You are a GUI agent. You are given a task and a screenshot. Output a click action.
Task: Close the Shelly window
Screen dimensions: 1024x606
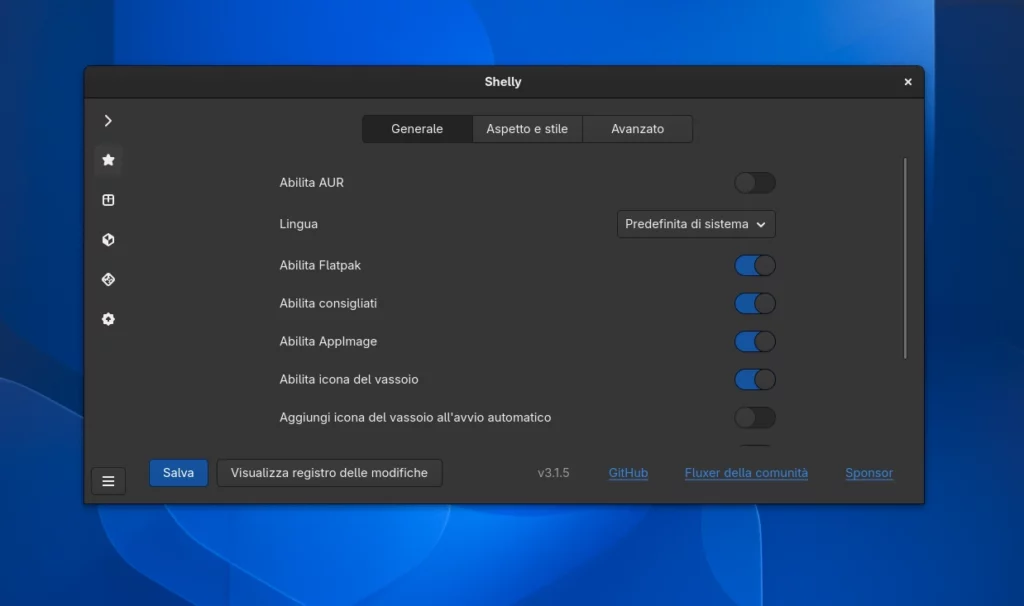pos(908,82)
